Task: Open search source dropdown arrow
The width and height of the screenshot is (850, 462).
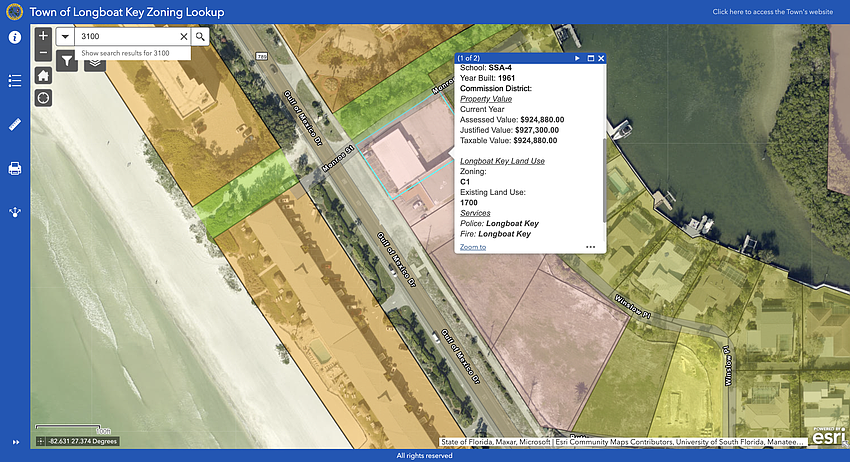Action: click(x=65, y=36)
